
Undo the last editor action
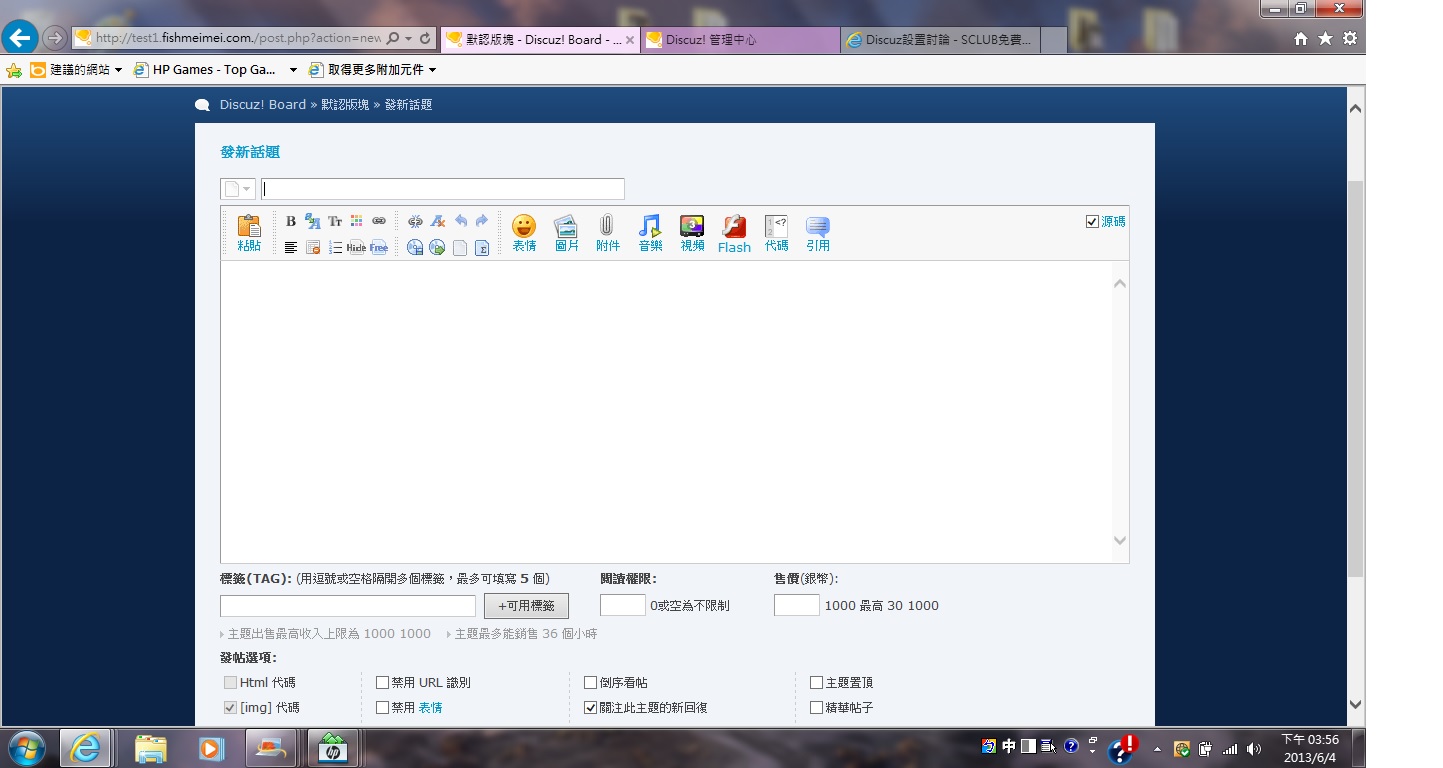460,221
